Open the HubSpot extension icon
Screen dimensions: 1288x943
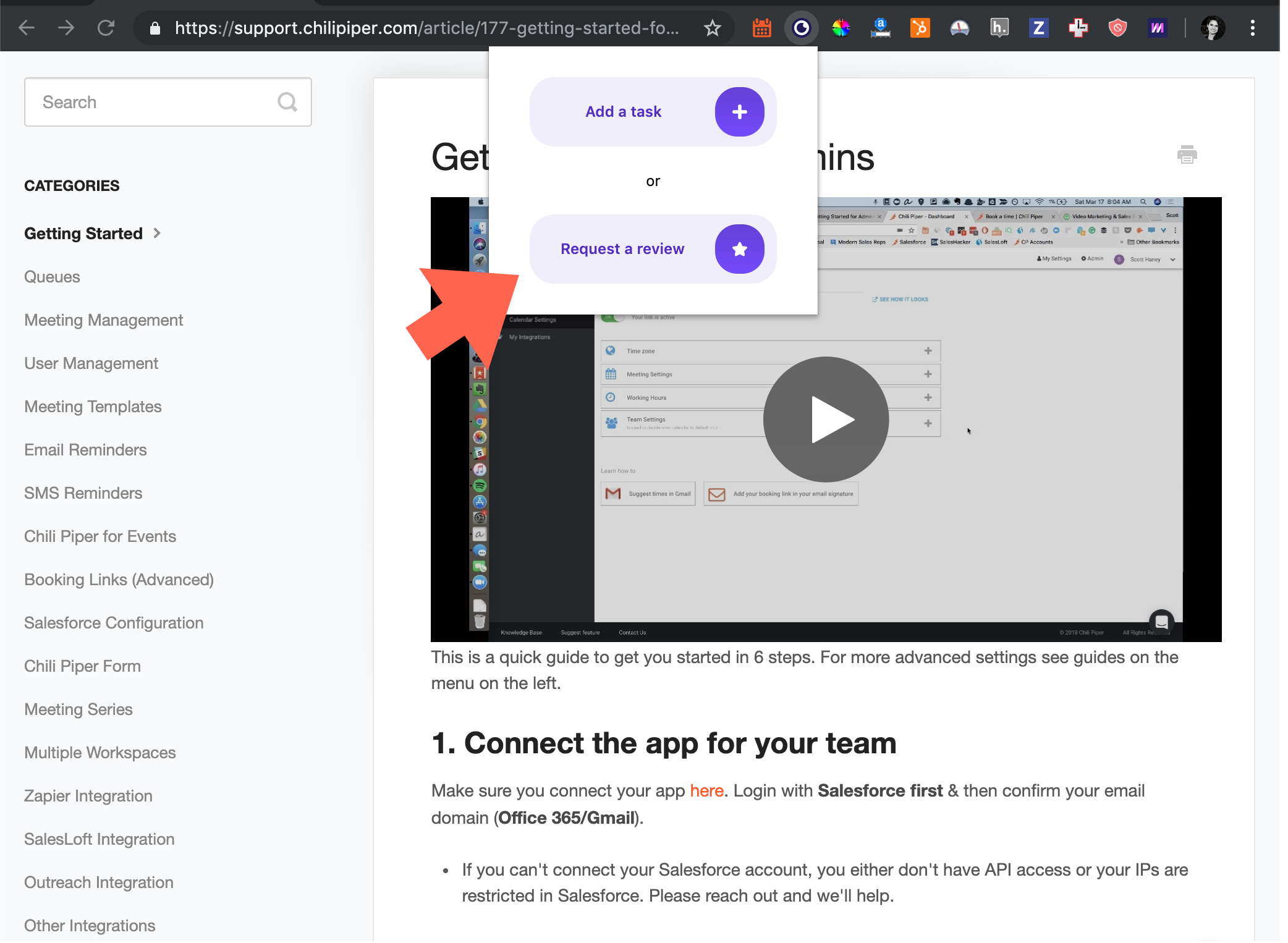click(920, 28)
